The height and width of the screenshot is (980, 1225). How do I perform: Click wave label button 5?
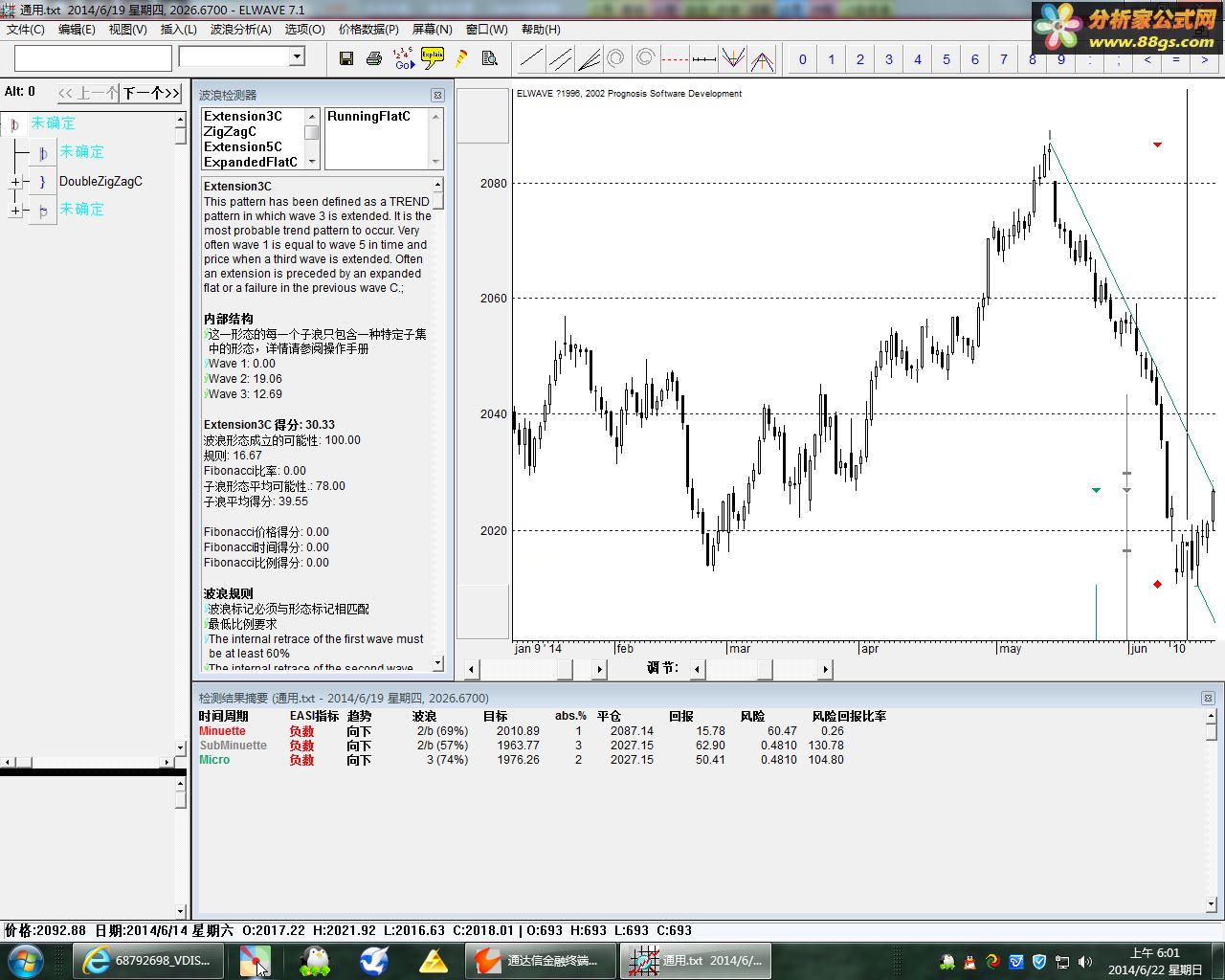click(947, 59)
